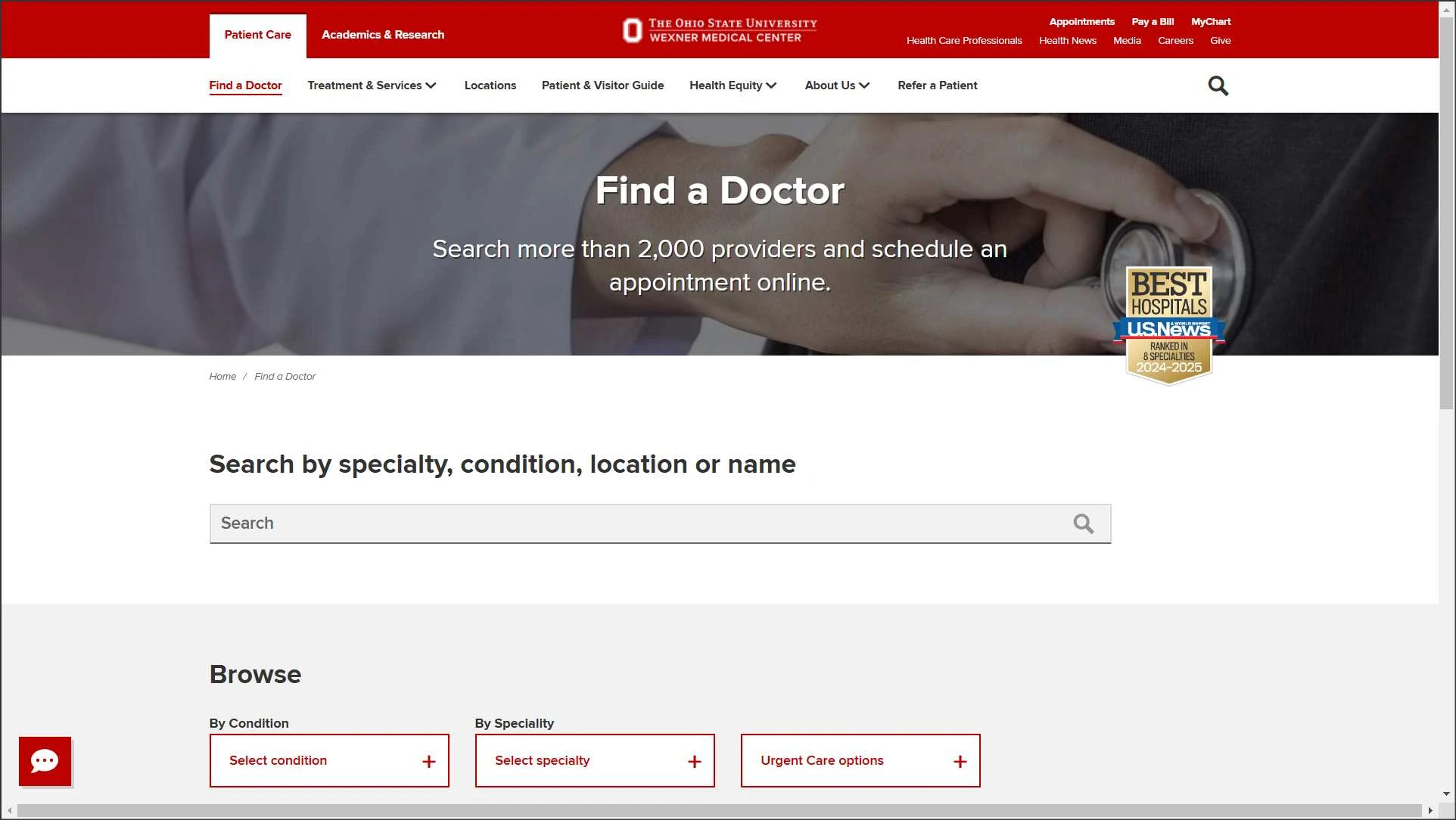Click the Appointments link

1081,21
